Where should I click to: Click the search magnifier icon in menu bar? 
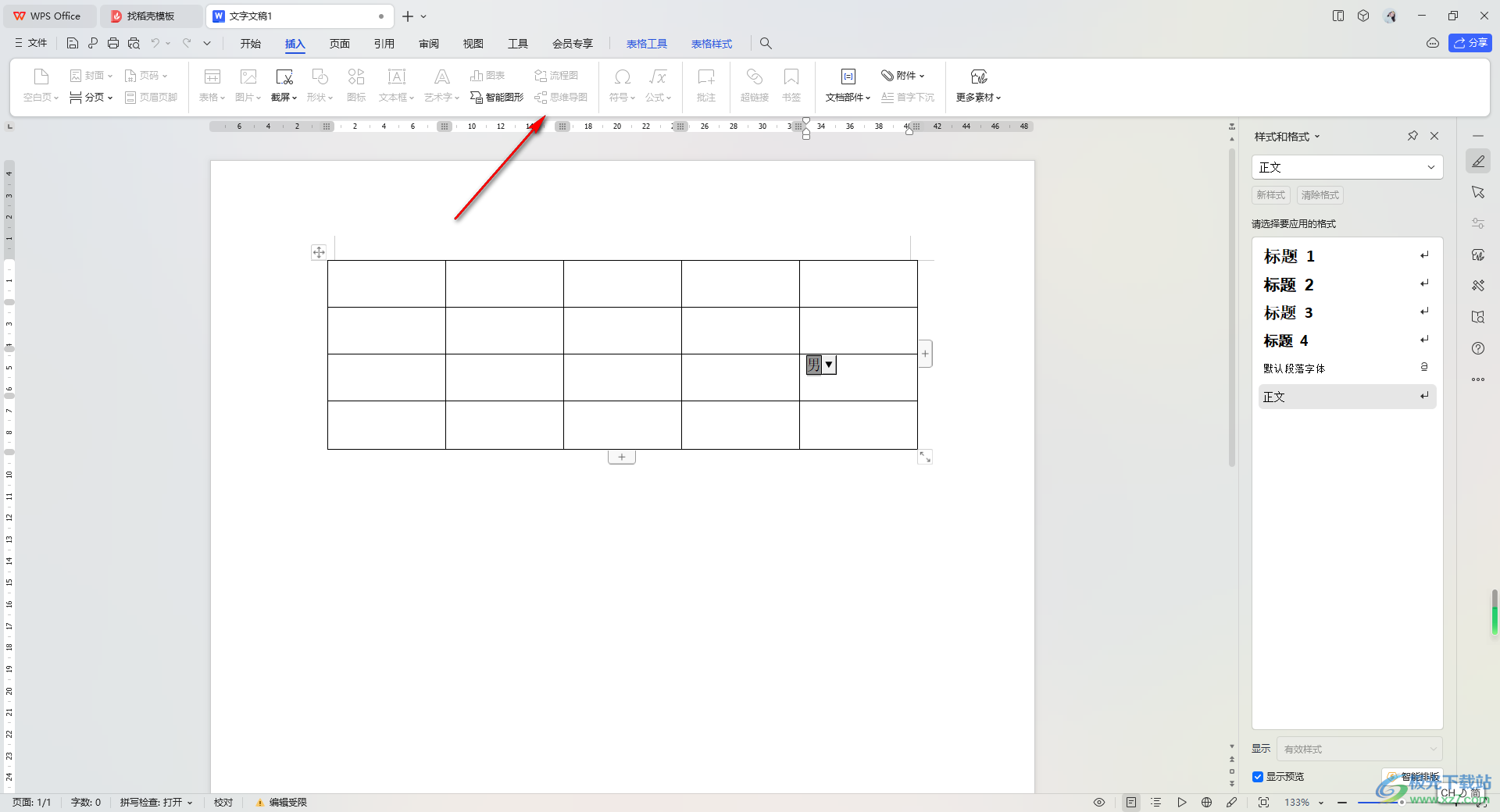pos(766,44)
